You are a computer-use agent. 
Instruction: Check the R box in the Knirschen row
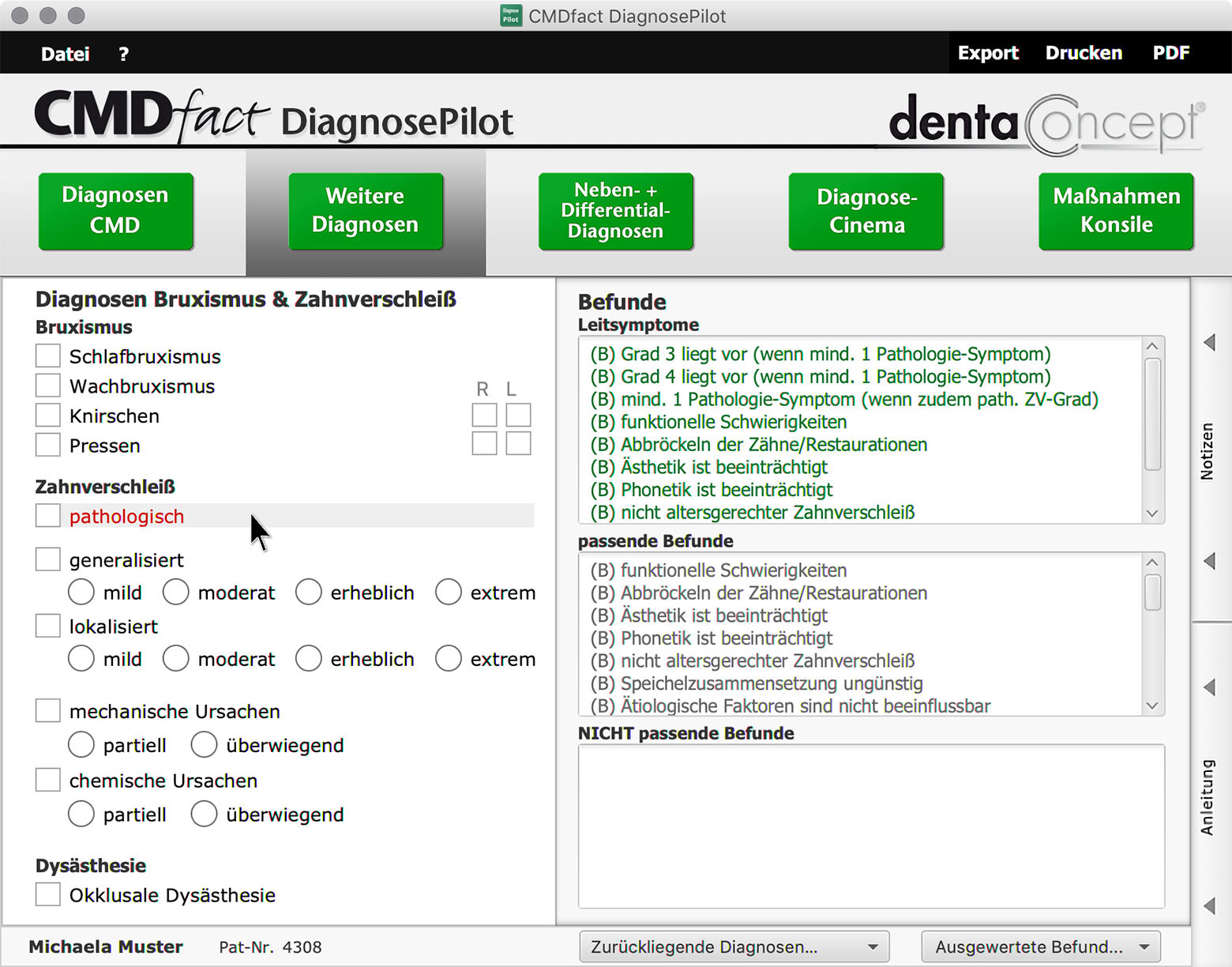coord(484,415)
